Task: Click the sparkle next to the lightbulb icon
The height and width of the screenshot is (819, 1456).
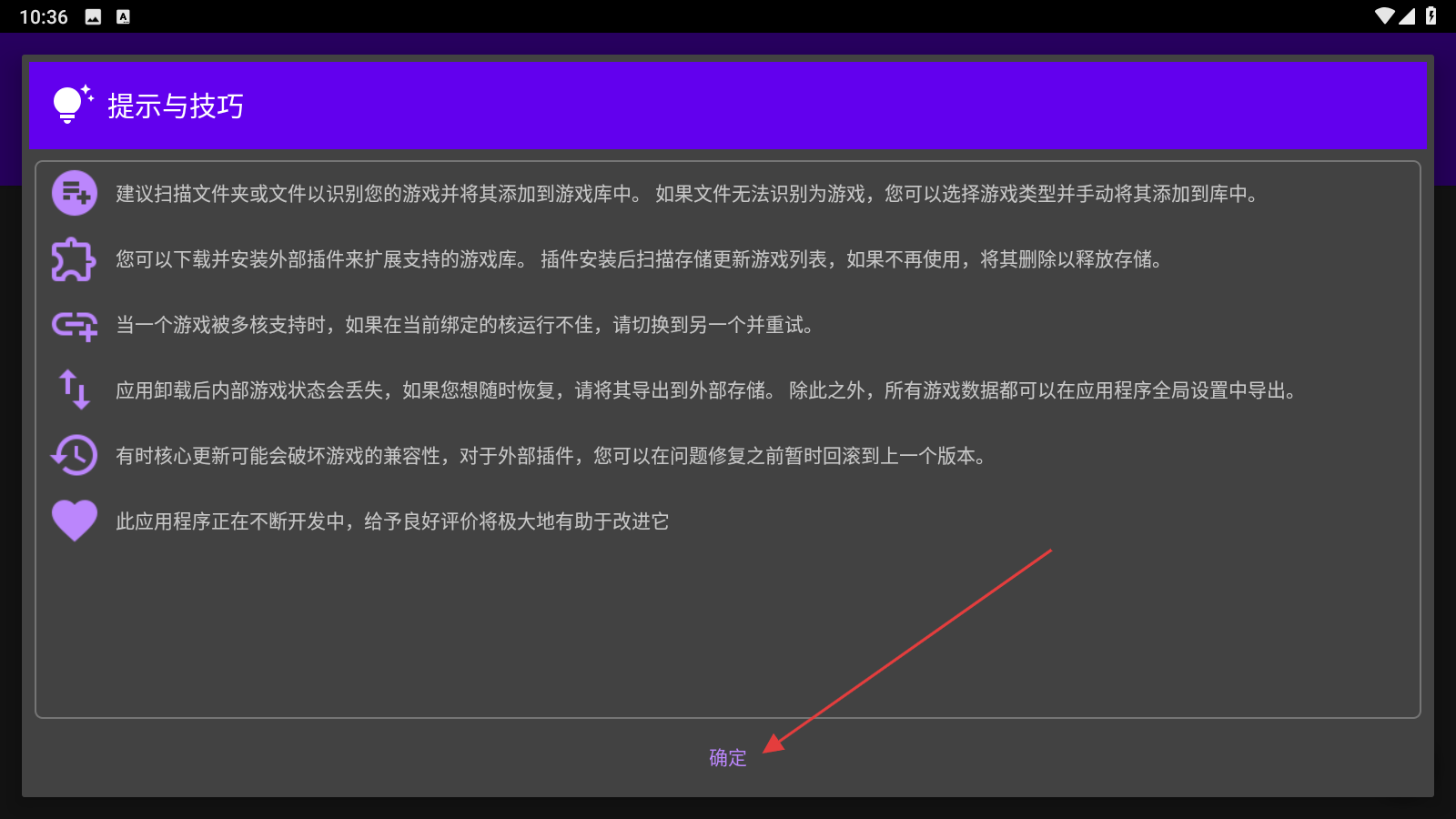Action: point(86,90)
